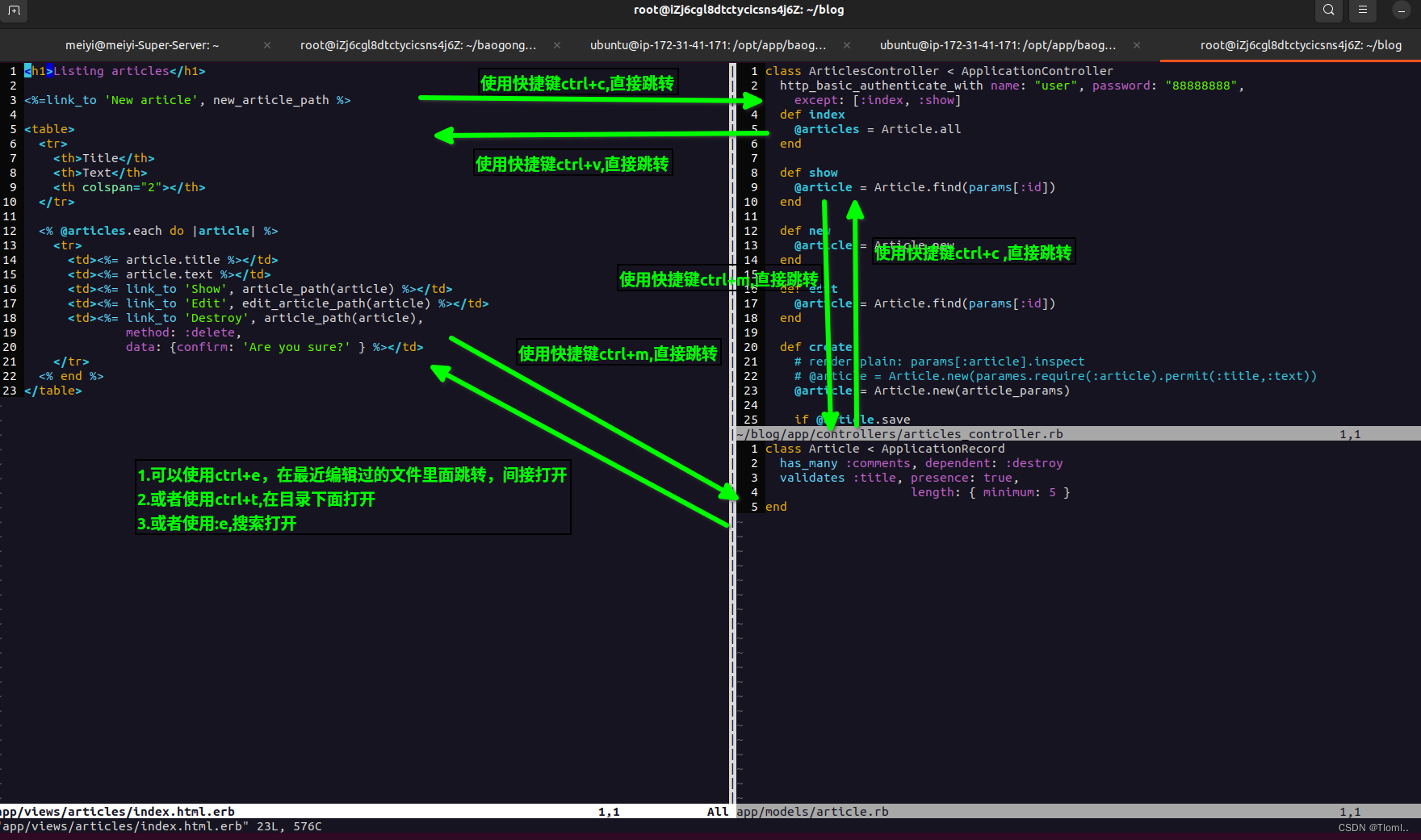This screenshot has width=1421, height=840.
Task: Click the CSDN @Tioml watermark
Action: coord(1373,828)
